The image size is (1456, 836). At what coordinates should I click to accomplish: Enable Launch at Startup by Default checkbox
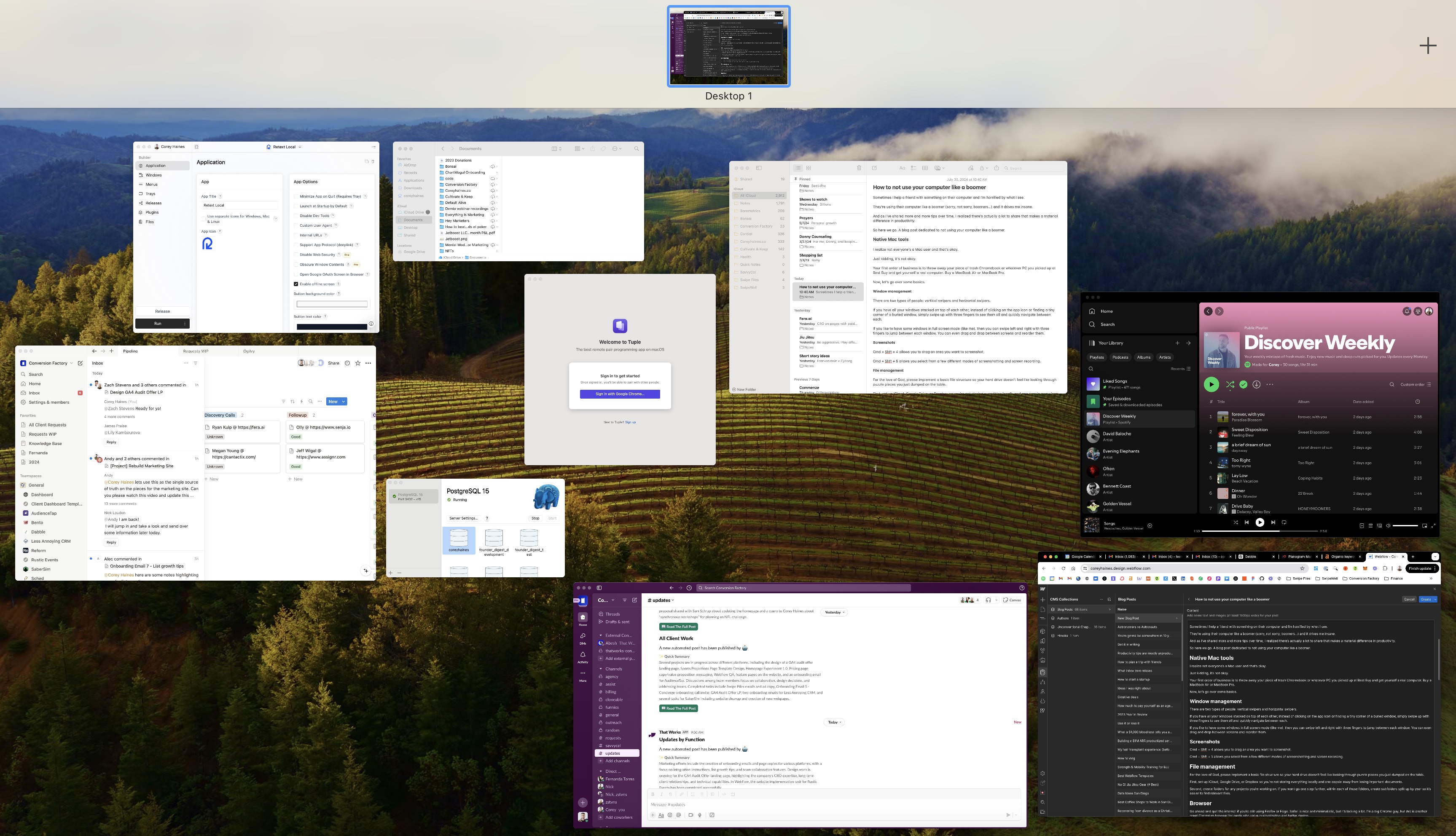tap(296, 206)
